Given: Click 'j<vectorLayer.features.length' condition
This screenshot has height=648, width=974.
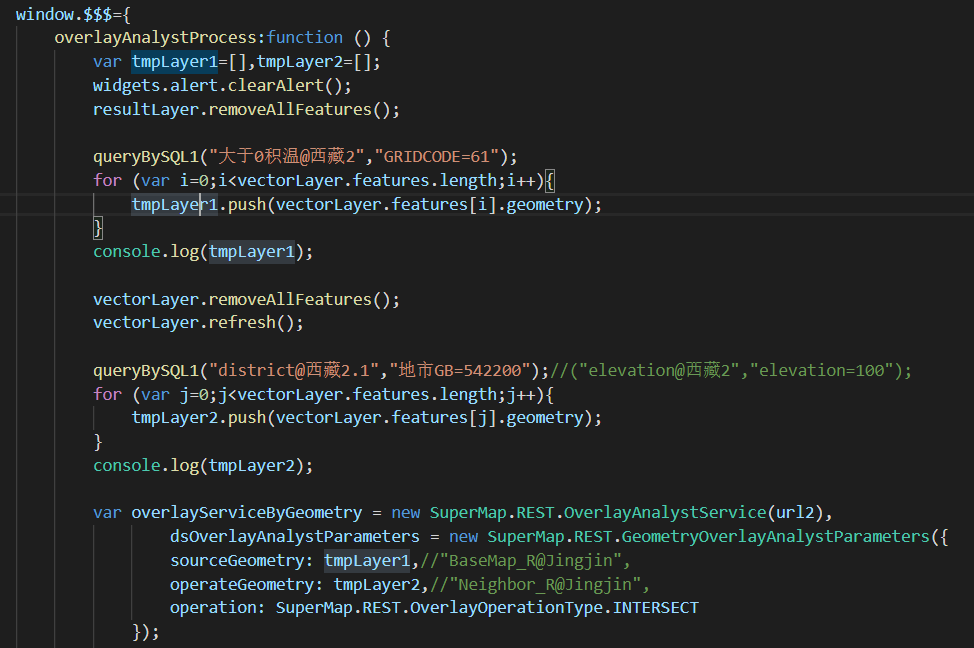Looking at the screenshot, I should (x=357, y=395).
